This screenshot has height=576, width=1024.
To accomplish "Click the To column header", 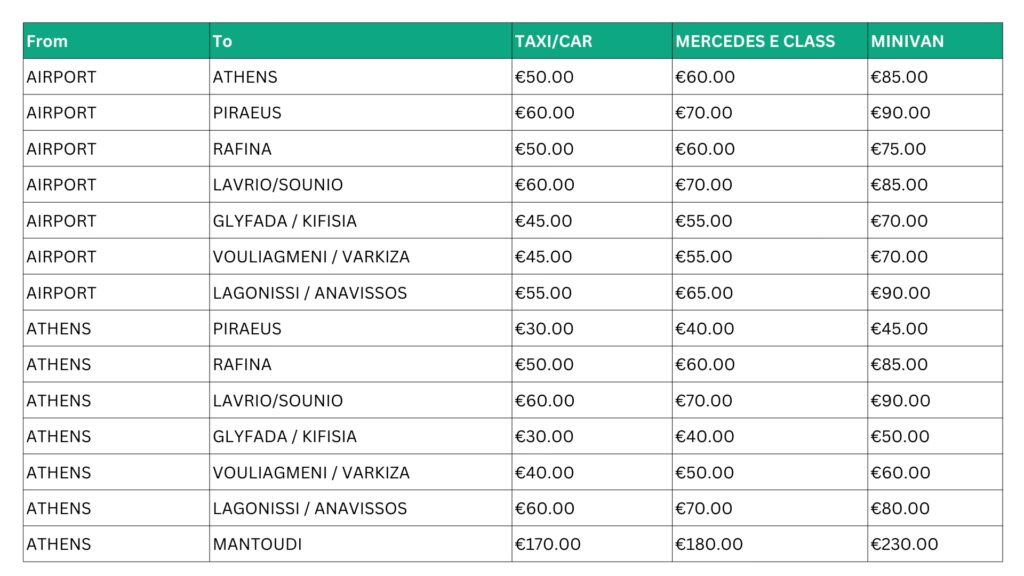I will pyautogui.click(x=222, y=41).
